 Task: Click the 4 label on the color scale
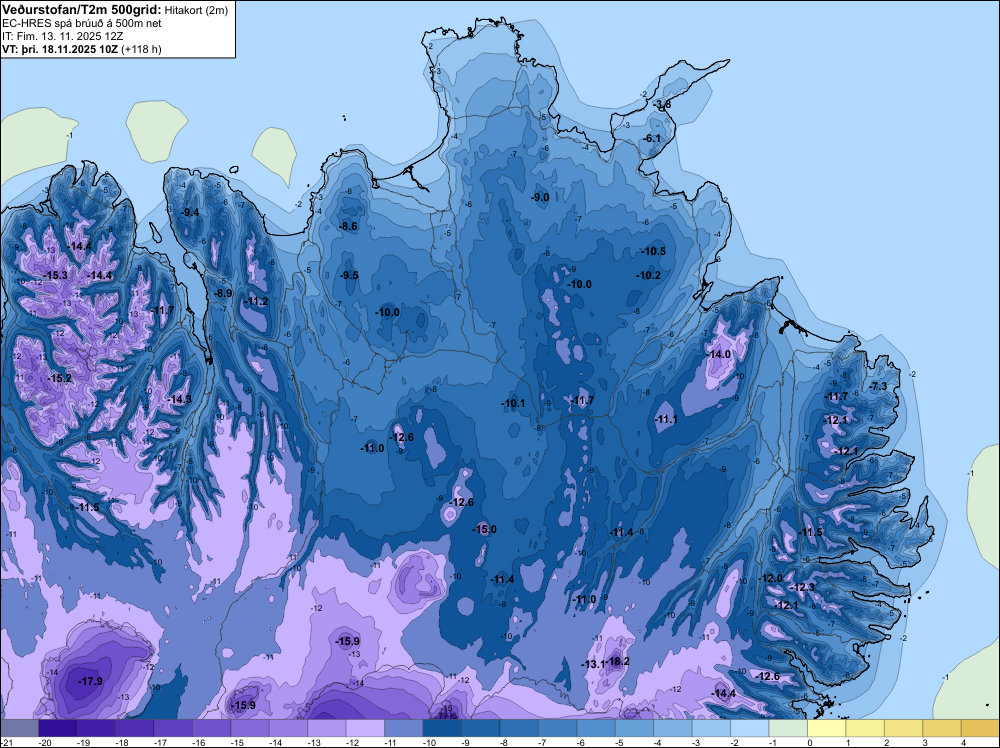click(x=963, y=742)
